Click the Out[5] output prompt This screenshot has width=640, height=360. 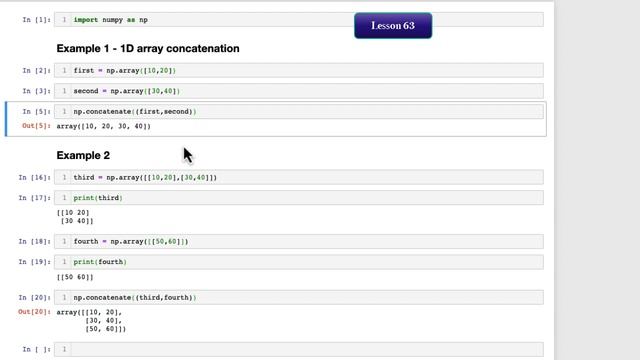36,126
